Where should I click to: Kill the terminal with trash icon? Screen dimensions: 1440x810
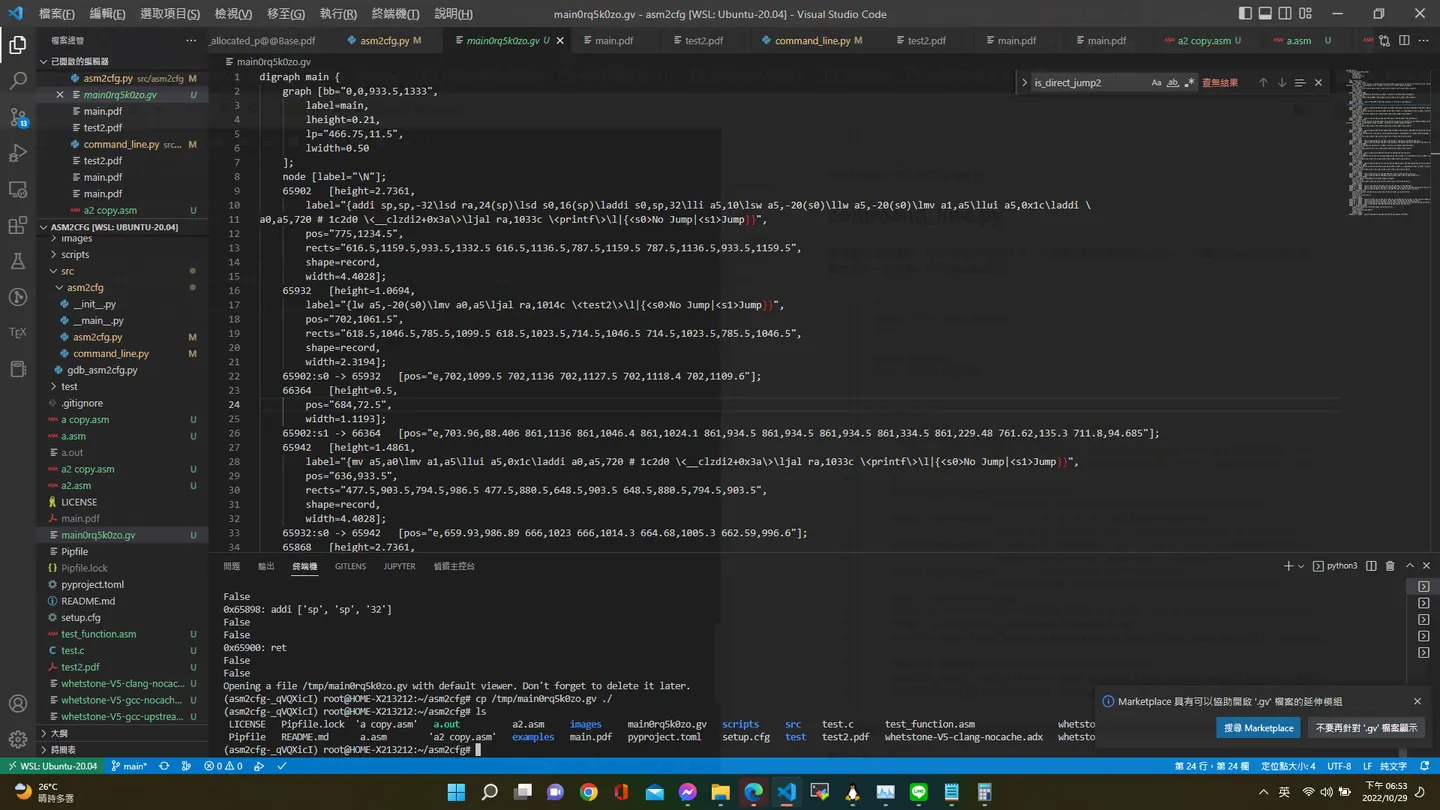[1390, 566]
